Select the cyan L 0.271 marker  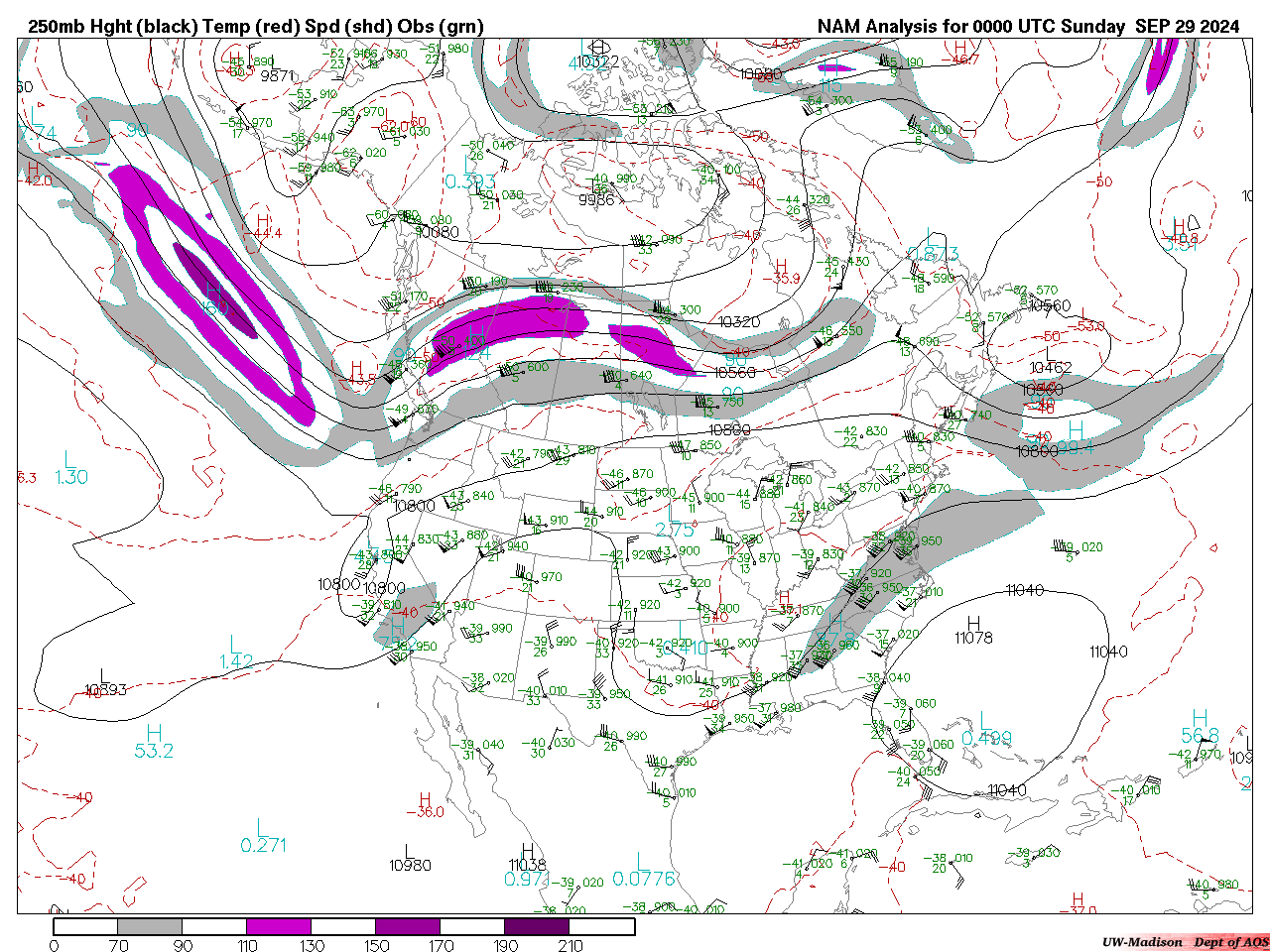pos(263,836)
